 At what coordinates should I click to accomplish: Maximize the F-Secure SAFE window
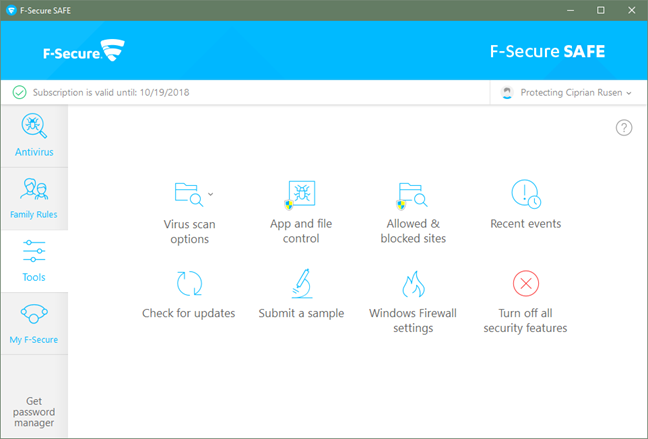pos(601,10)
